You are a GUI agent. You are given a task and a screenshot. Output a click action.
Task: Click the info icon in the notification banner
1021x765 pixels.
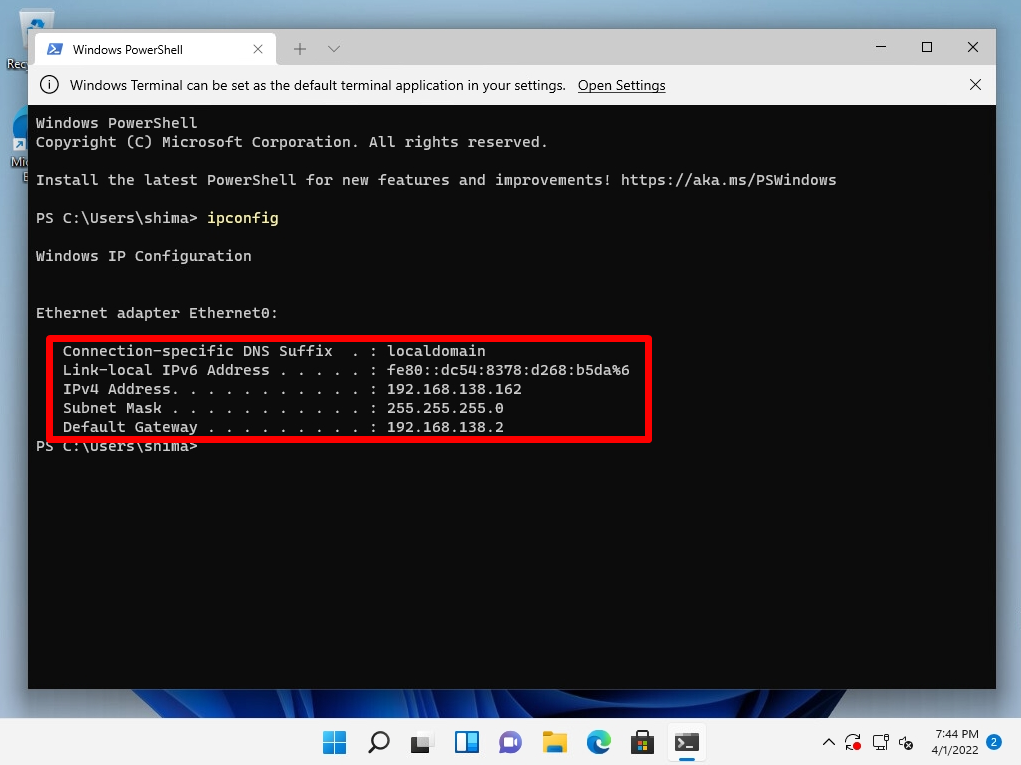click(x=49, y=85)
